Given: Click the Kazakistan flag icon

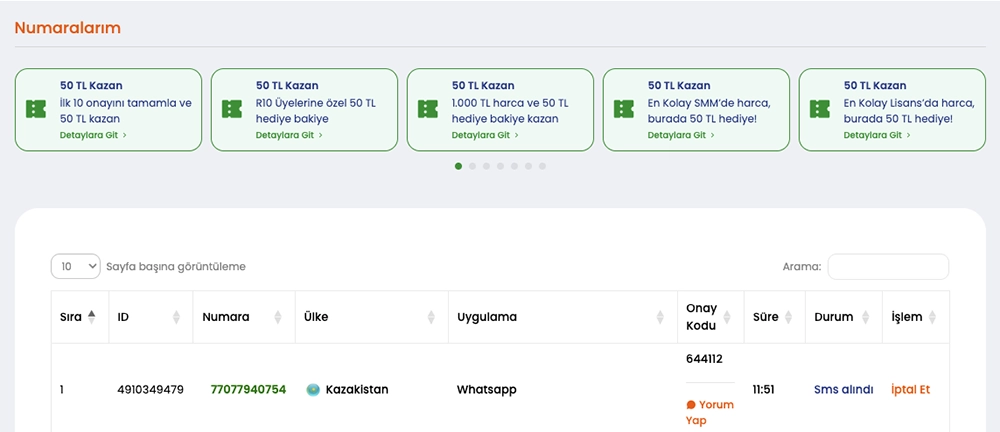Looking at the screenshot, I should click(313, 390).
